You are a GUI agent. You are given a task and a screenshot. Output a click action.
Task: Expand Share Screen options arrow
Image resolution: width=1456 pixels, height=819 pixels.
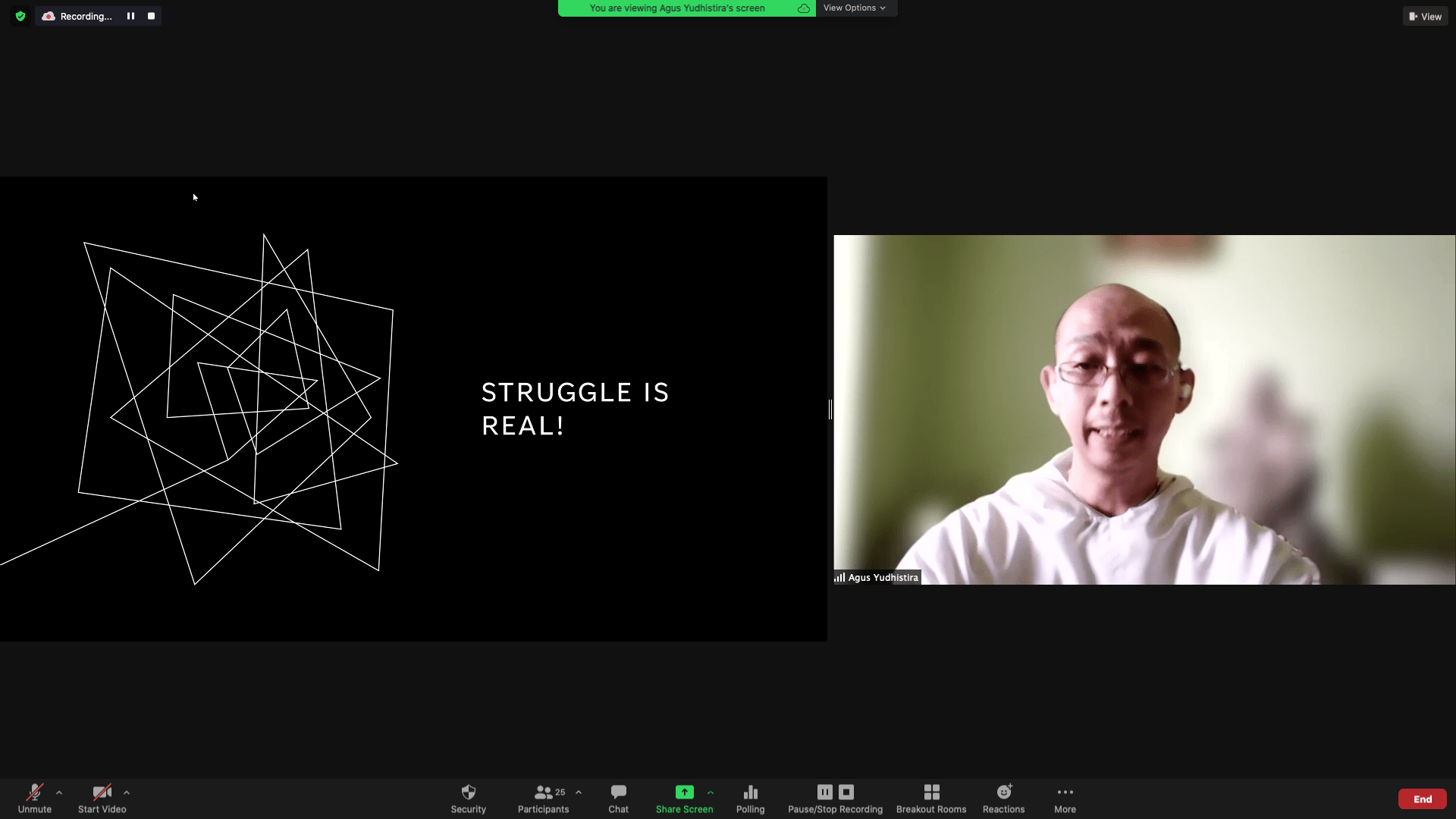(711, 792)
